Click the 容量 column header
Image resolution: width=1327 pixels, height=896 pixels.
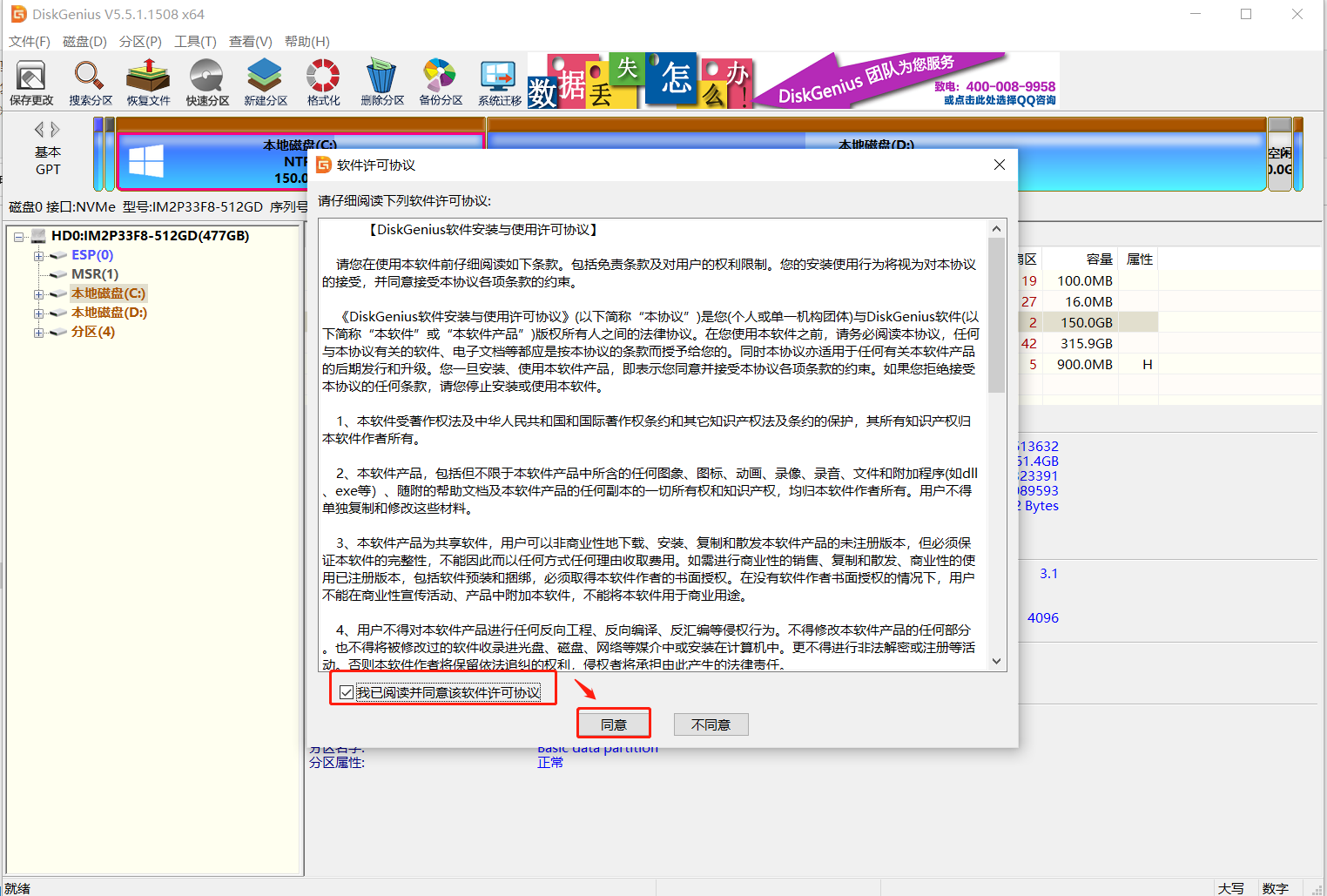point(1100,259)
